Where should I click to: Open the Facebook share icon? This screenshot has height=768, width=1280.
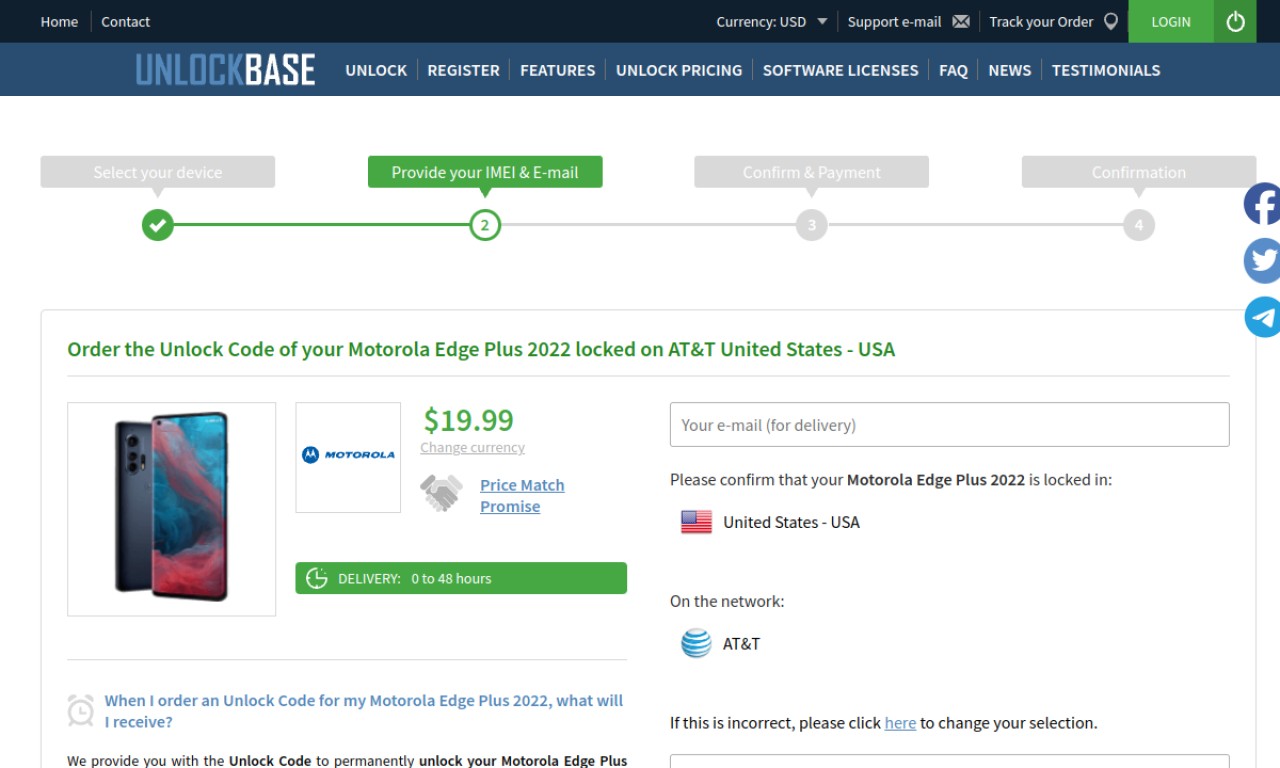1262,204
